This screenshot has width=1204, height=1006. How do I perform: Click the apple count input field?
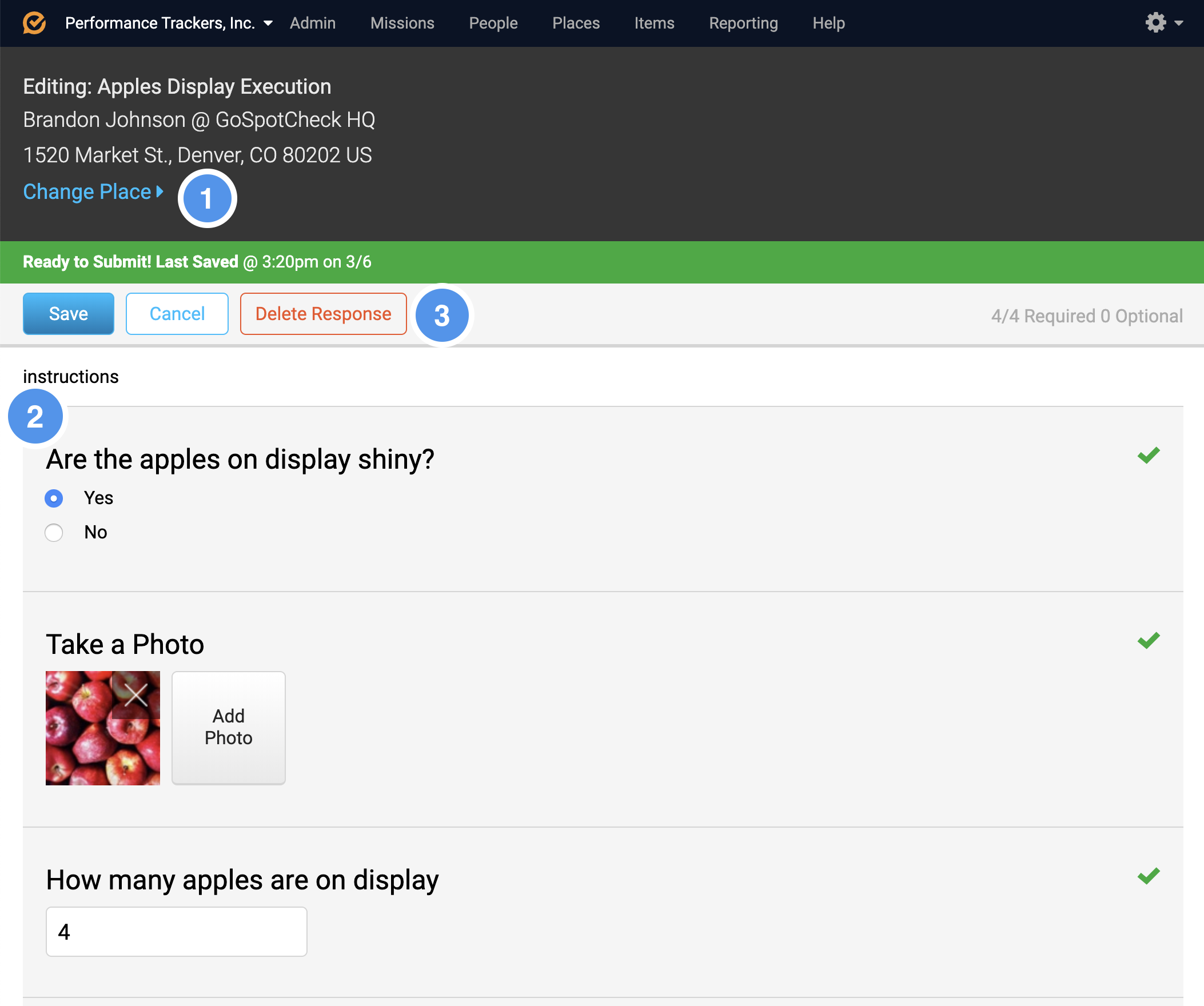point(176,932)
